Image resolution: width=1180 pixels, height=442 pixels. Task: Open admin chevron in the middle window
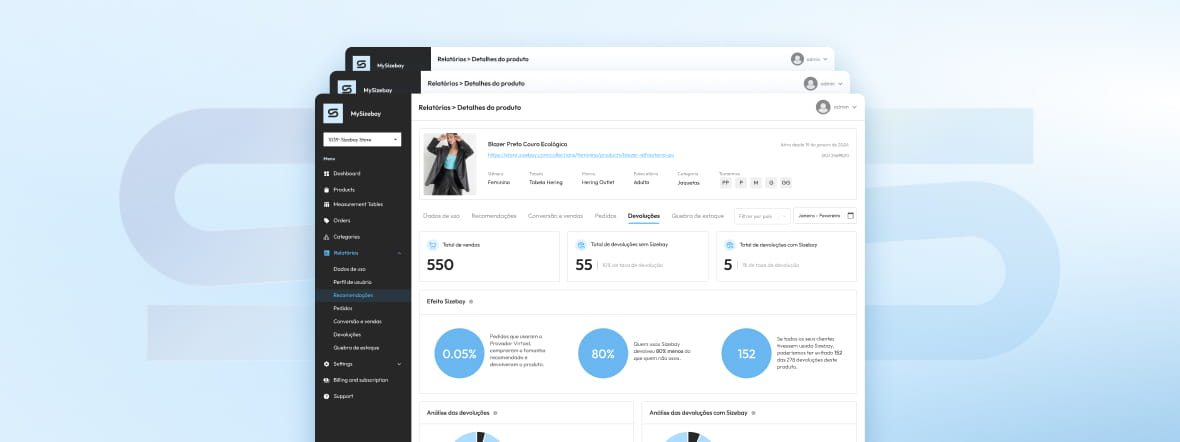tap(841, 84)
